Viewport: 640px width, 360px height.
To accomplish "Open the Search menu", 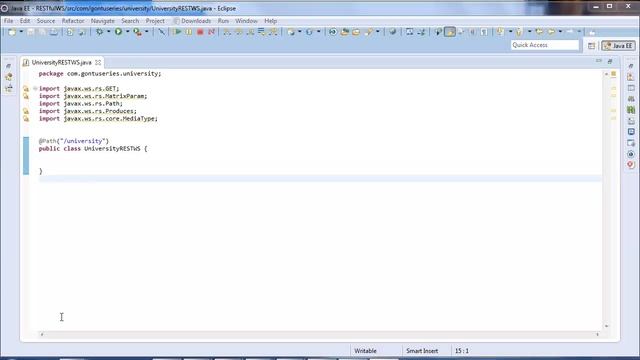I will [x=130, y=21].
